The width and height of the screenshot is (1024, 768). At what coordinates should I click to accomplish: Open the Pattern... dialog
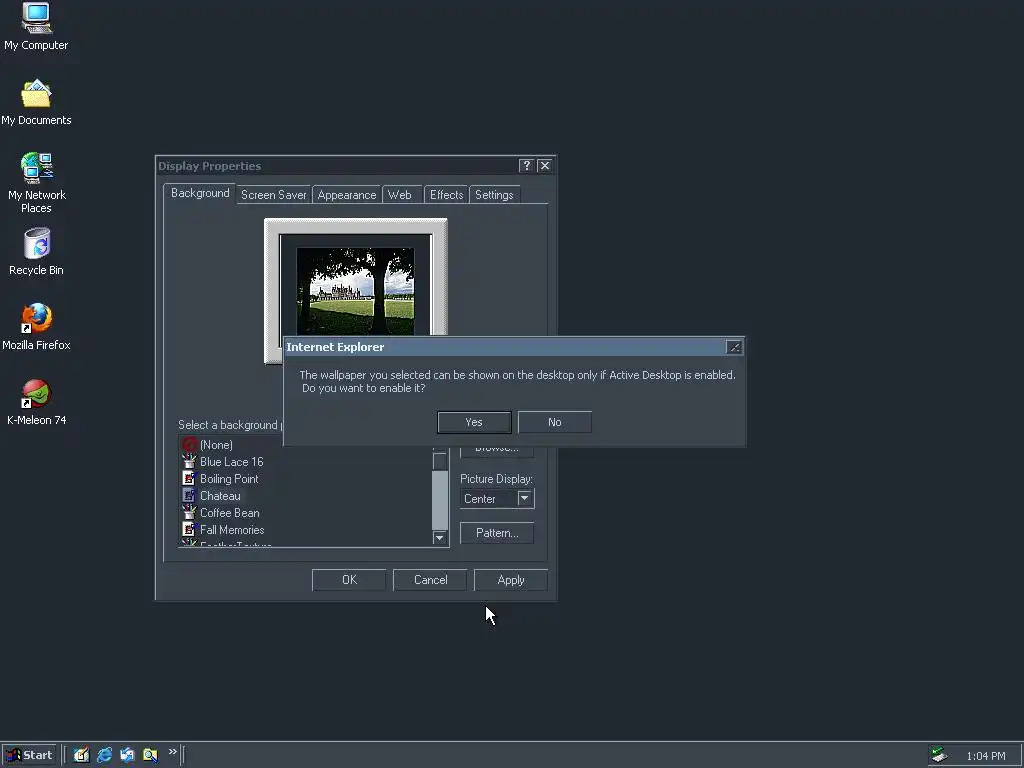coord(497,533)
